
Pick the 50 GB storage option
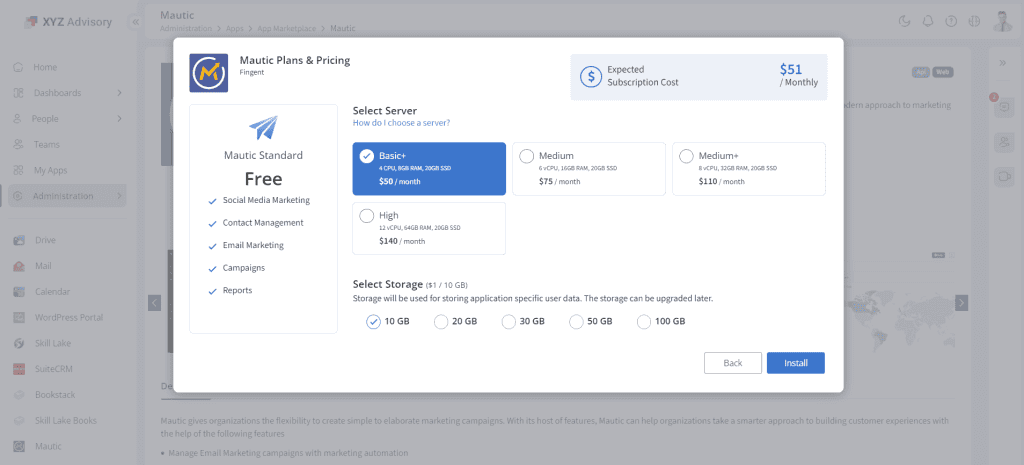(576, 321)
